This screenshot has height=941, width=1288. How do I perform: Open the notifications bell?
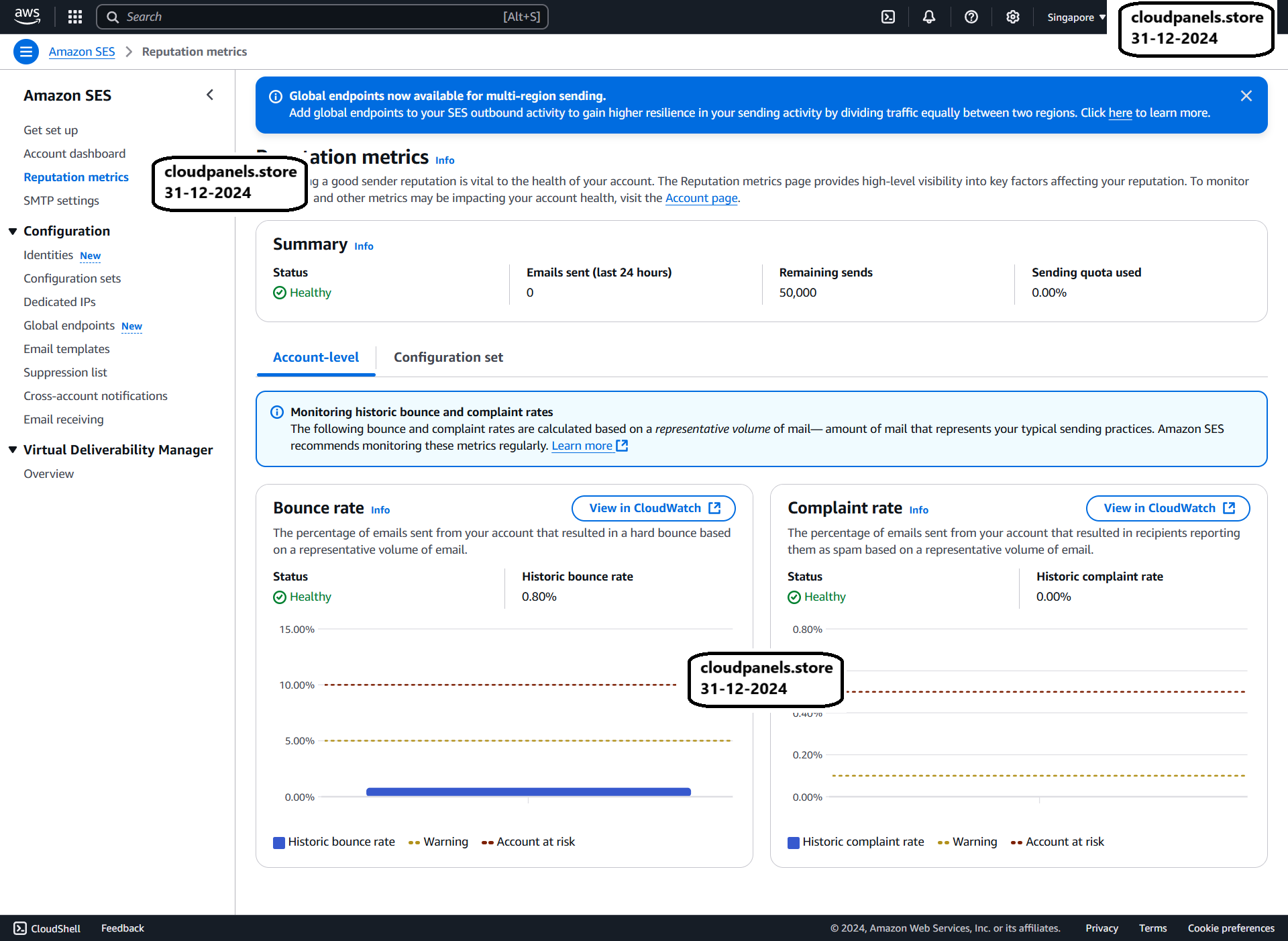pos(929,17)
